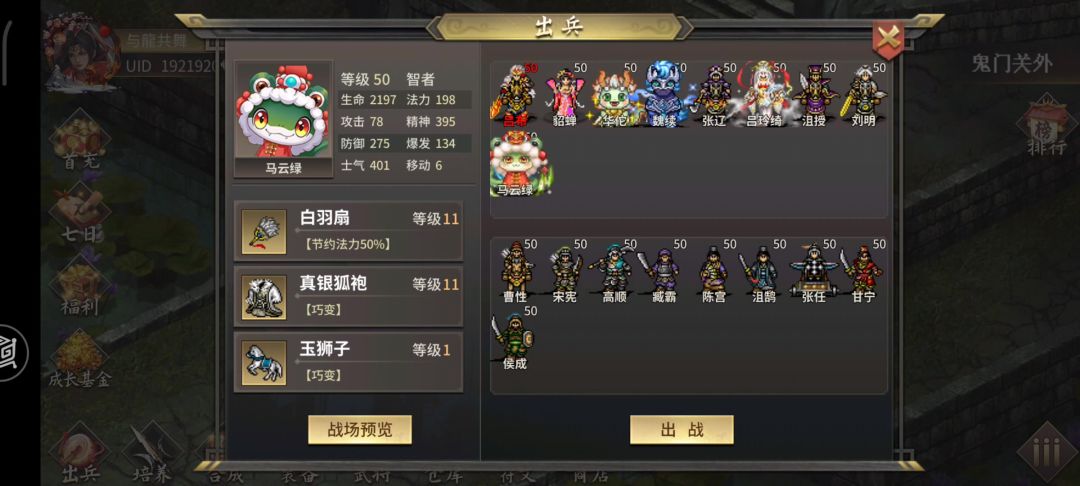Select the 貂蝉 hero sprite
Image resolution: width=1080 pixels, height=486 pixels.
[x=564, y=95]
